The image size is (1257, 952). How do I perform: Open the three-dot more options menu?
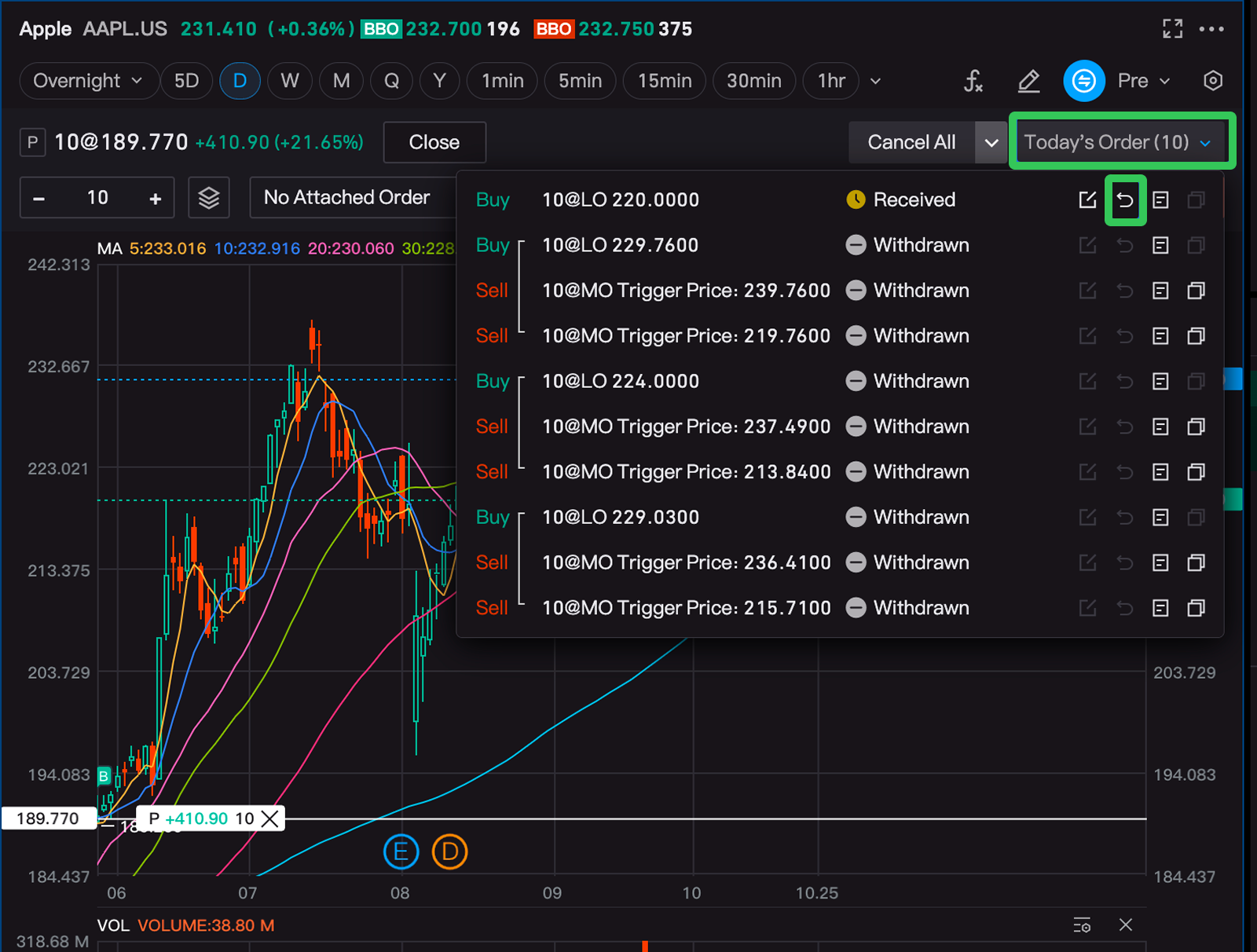(1211, 29)
